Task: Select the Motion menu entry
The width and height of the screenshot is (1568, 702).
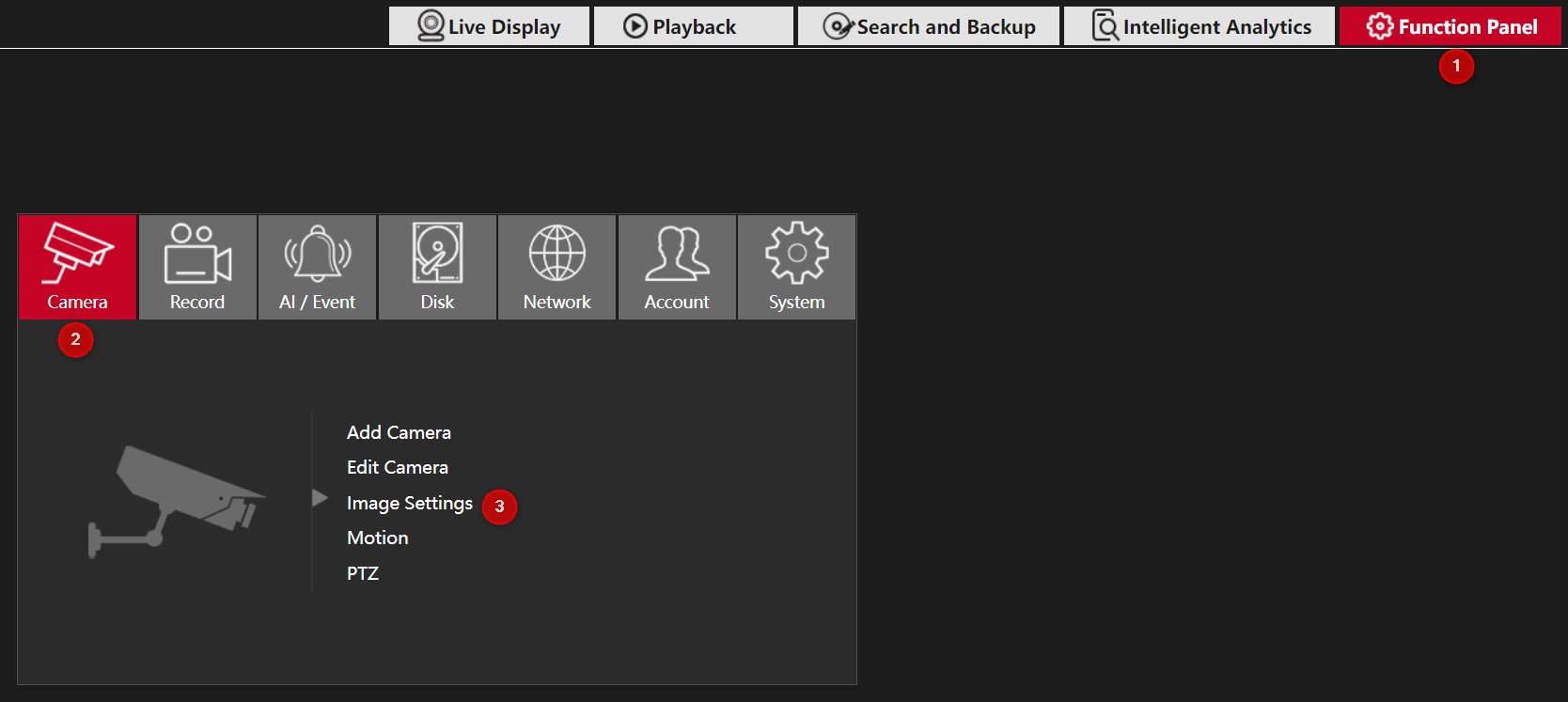Action: [377, 538]
